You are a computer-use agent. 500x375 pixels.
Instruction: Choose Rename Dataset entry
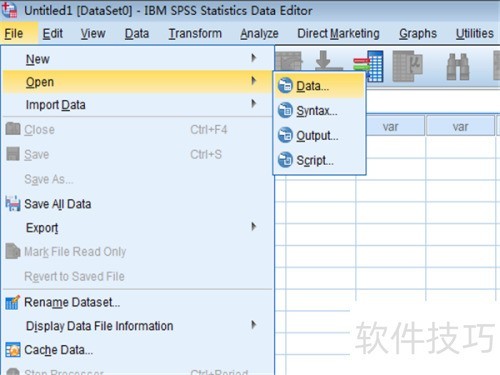coord(137,302)
